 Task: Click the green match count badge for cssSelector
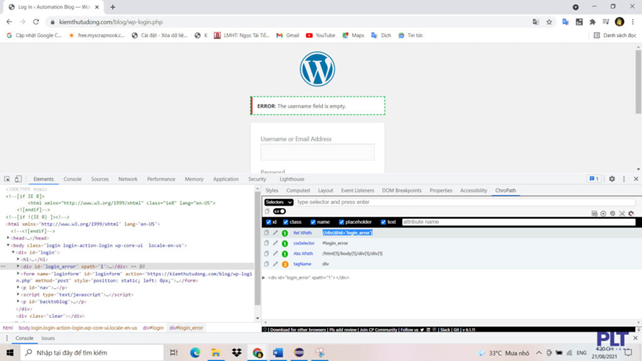click(285, 244)
